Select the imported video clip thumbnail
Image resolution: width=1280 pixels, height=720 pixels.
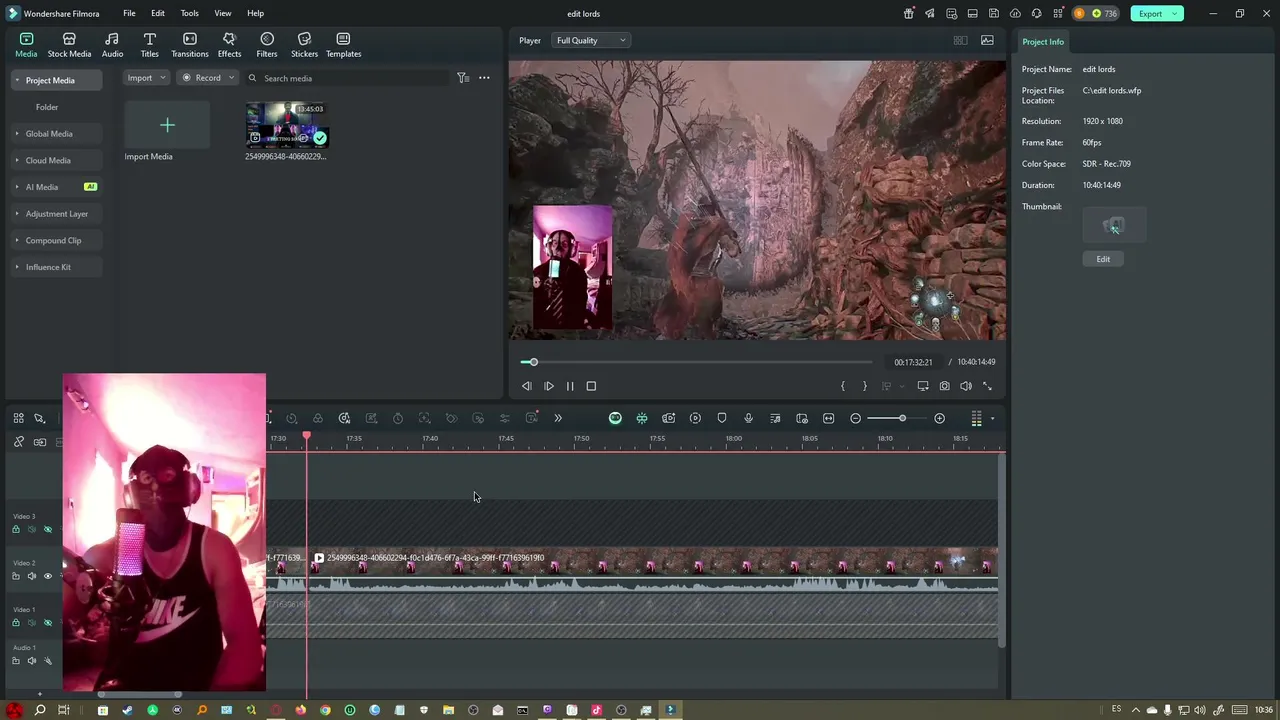(287, 125)
